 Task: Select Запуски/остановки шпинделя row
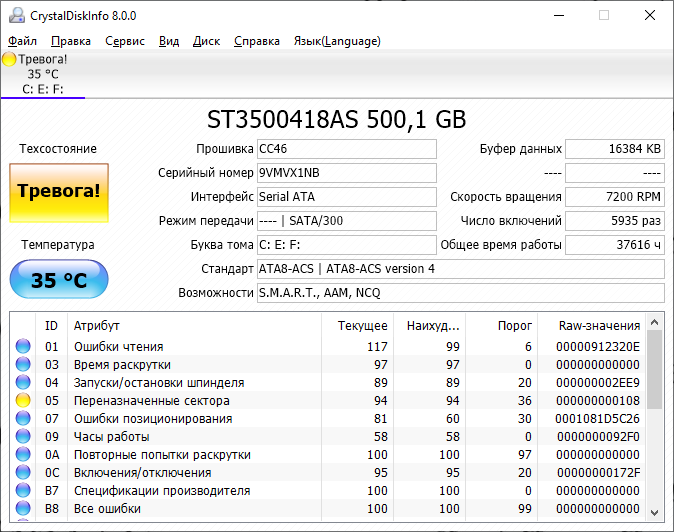pos(328,382)
